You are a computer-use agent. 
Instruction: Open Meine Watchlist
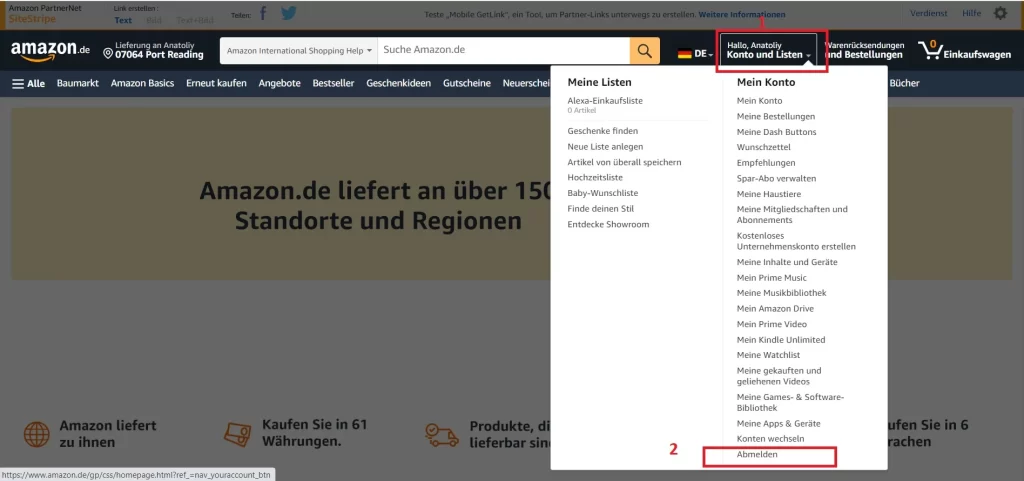click(x=769, y=355)
